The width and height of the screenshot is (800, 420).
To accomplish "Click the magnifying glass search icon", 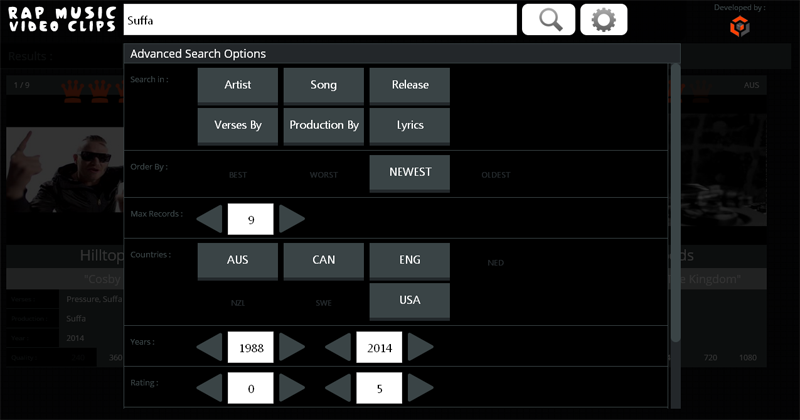I will (548, 20).
